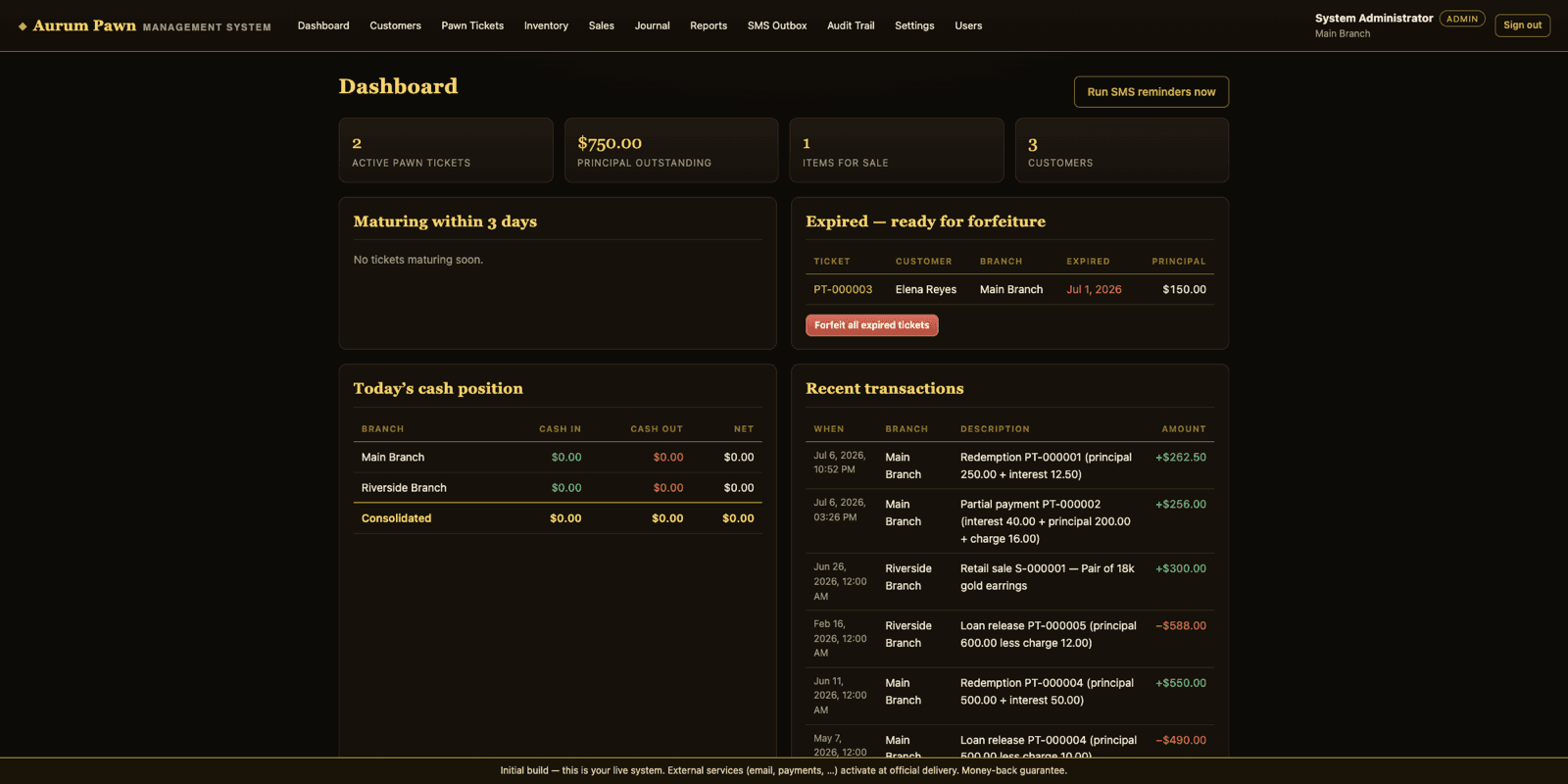This screenshot has height=784, width=1568.
Task: Open the Dashboard menu item
Action: [x=323, y=25]
